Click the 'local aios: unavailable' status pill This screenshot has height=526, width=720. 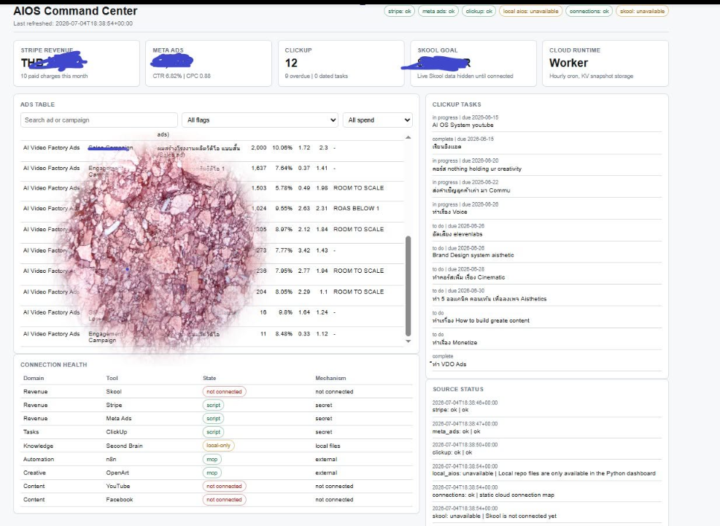pyautogui.click(x=530, y=11)
